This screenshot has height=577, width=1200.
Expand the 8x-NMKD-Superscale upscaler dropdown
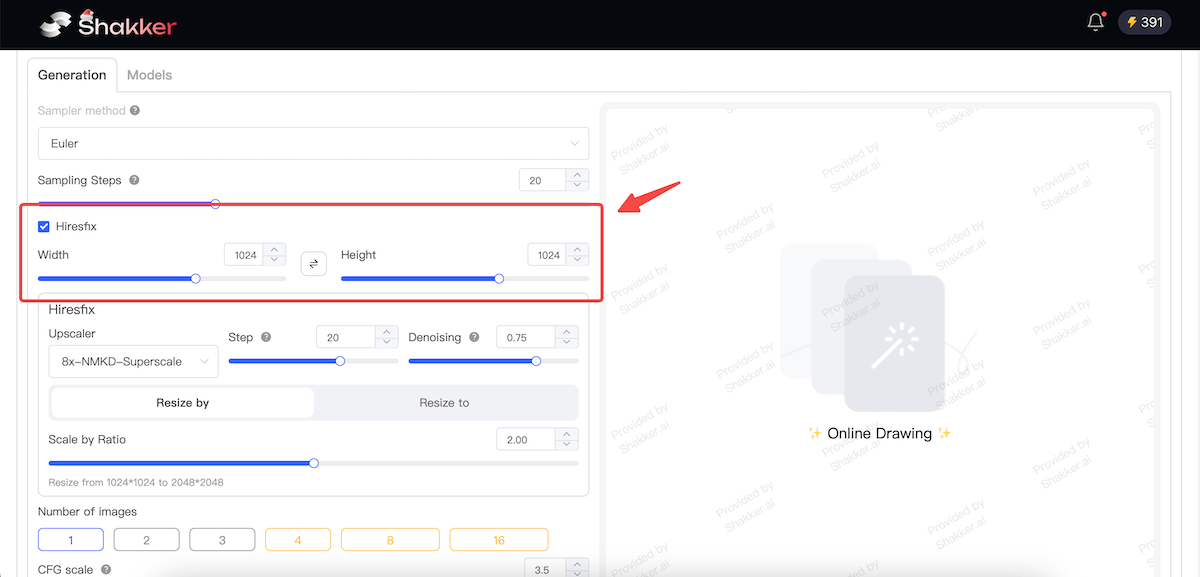(133, 361)
